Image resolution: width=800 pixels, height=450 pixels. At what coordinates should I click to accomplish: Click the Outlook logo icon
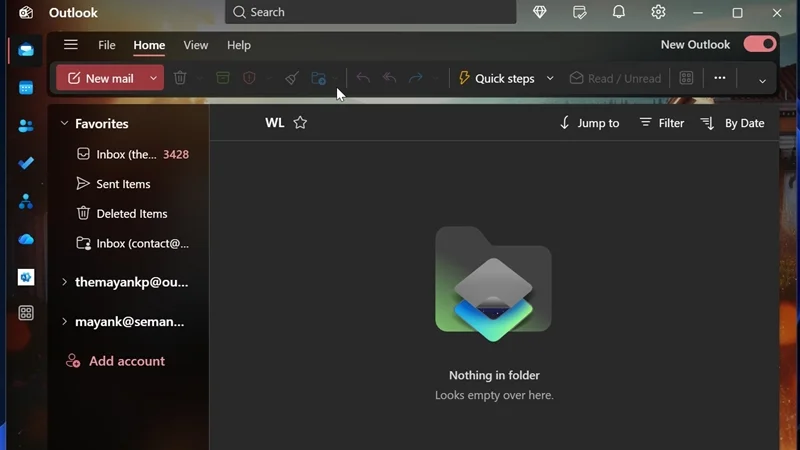pos(26,12)
